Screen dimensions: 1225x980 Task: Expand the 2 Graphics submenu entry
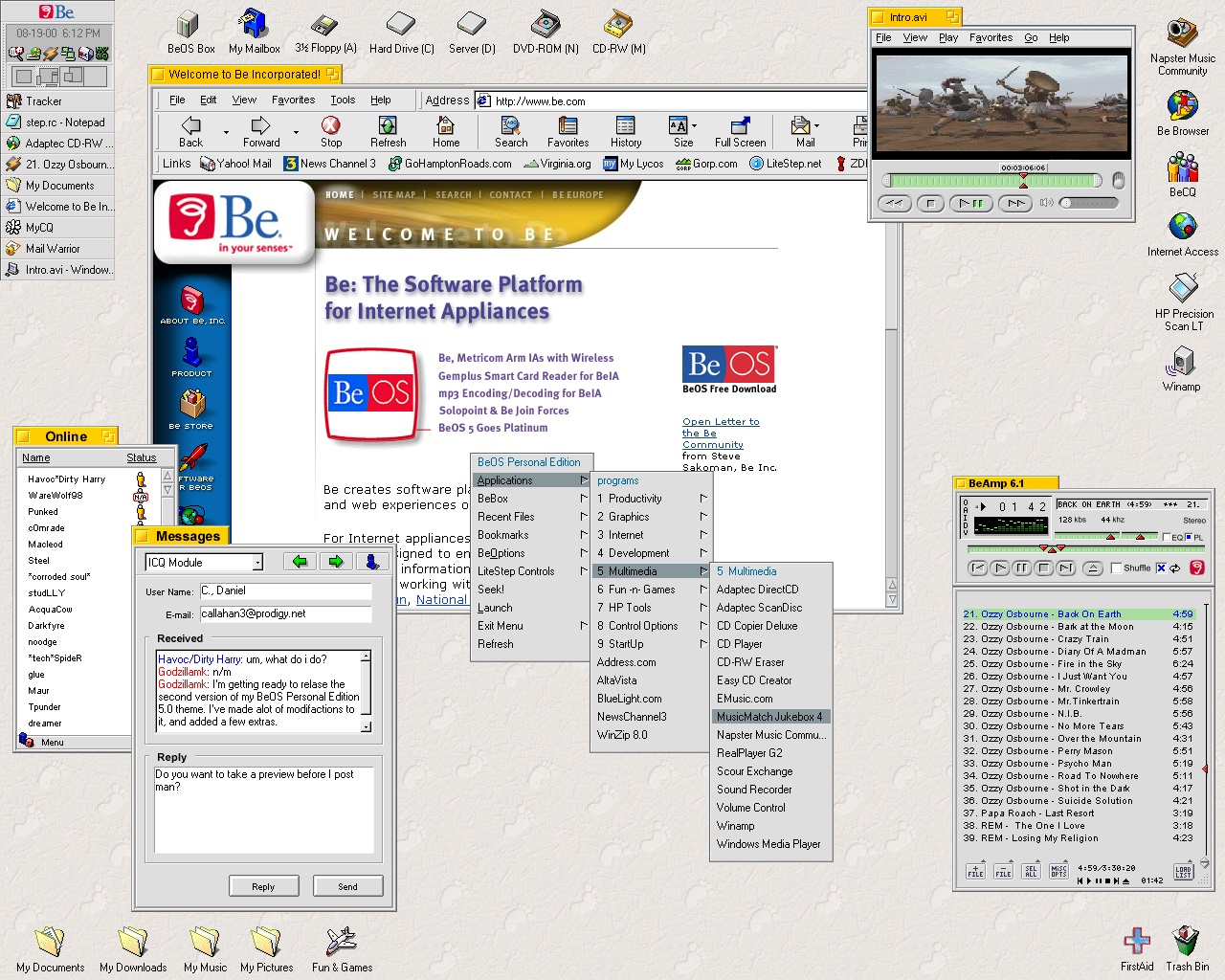click(651, 517)
